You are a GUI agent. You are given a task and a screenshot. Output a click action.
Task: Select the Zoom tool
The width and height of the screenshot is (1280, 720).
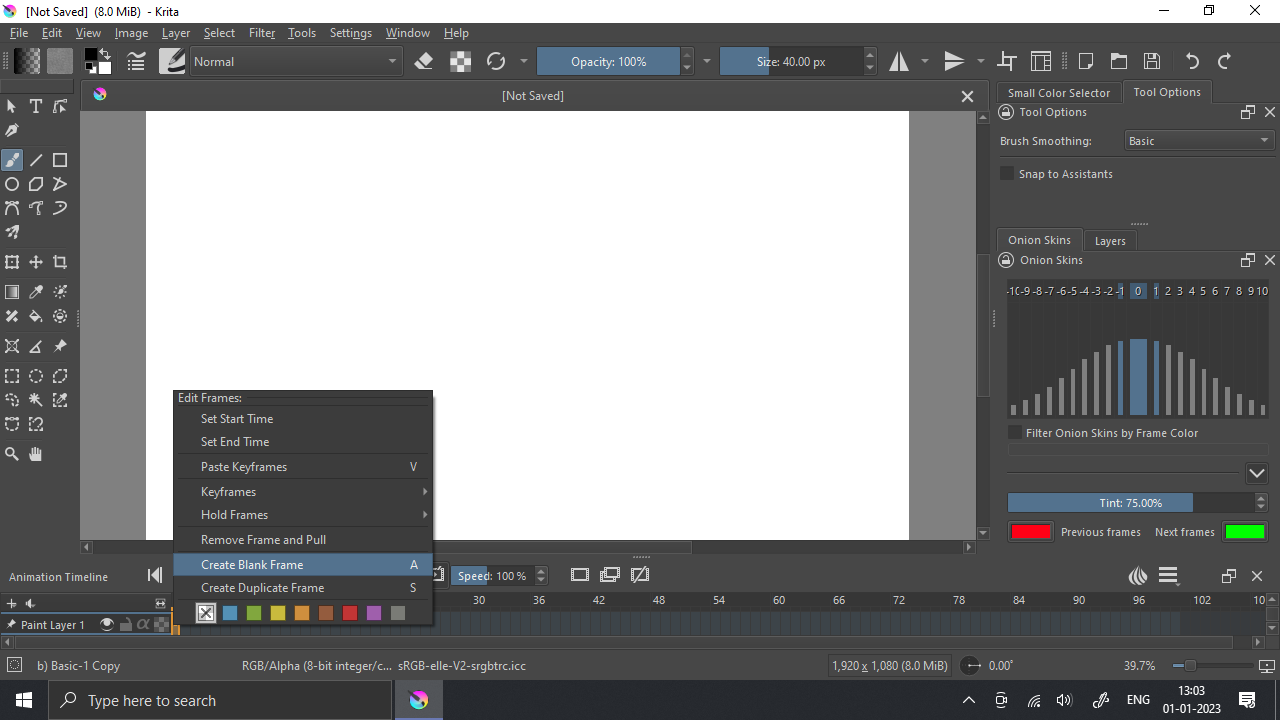12,454
